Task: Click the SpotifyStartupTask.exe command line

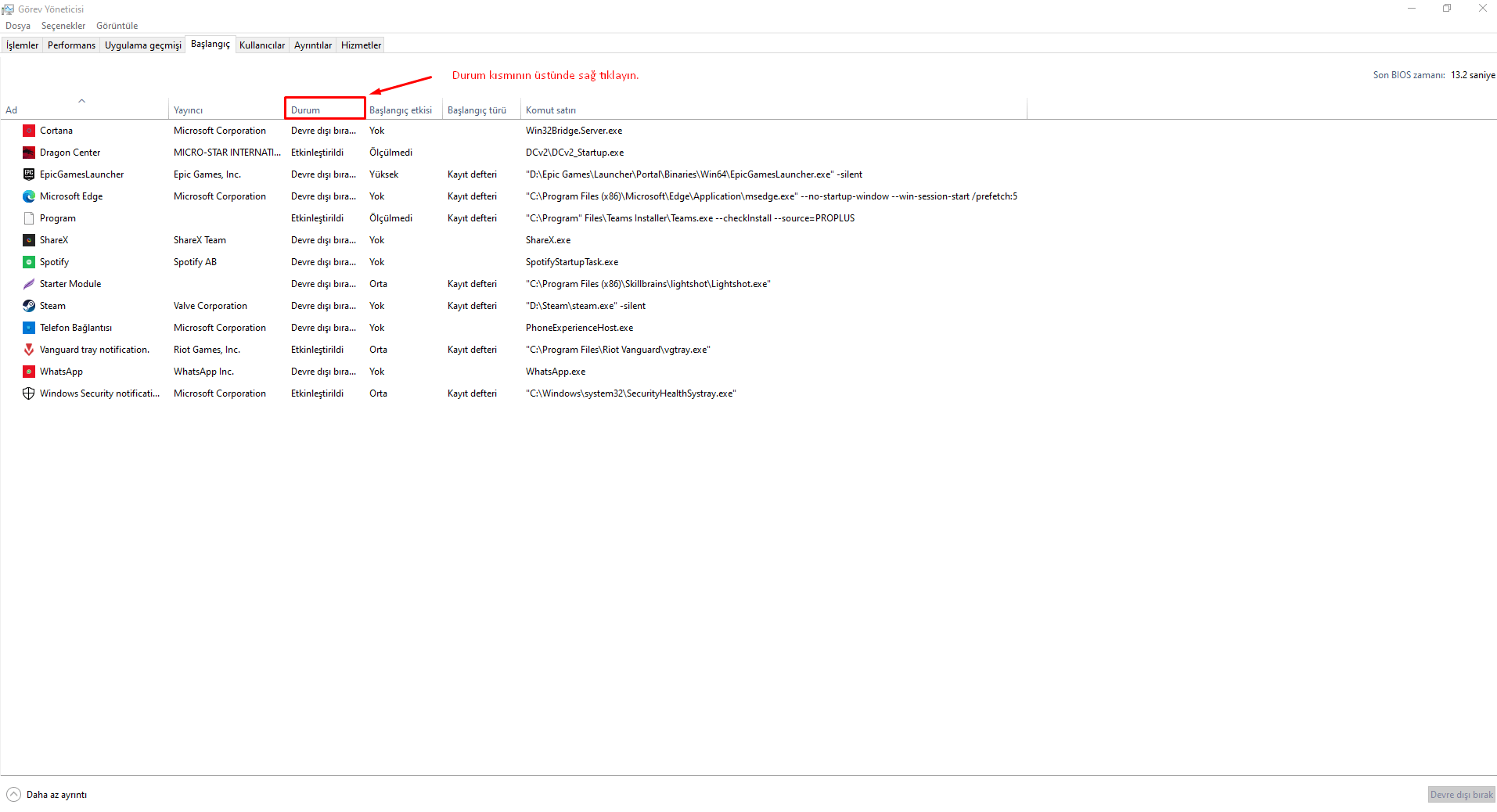Action: tap(572, 262)
